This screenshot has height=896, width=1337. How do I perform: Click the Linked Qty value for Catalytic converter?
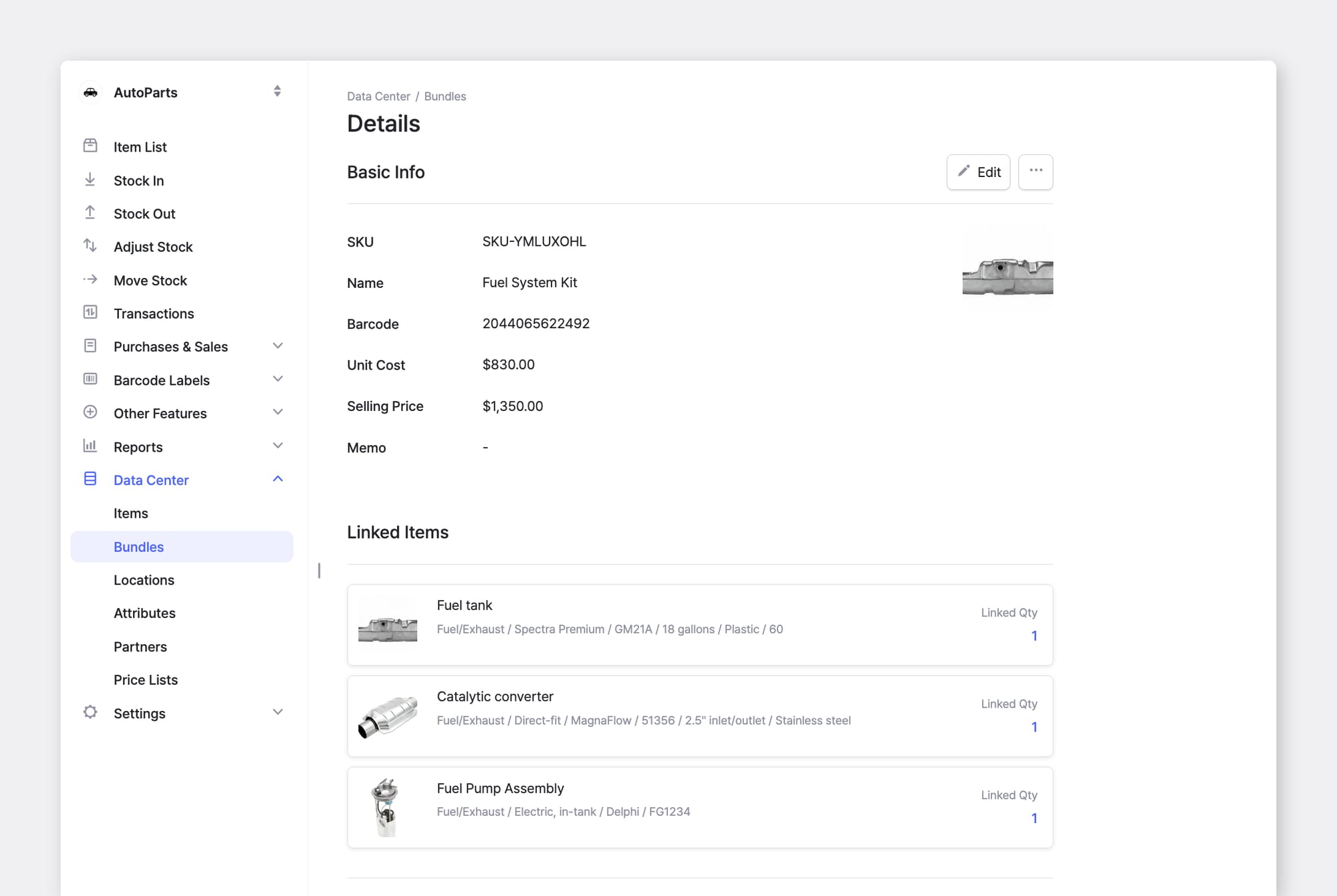coord(1034,727)
